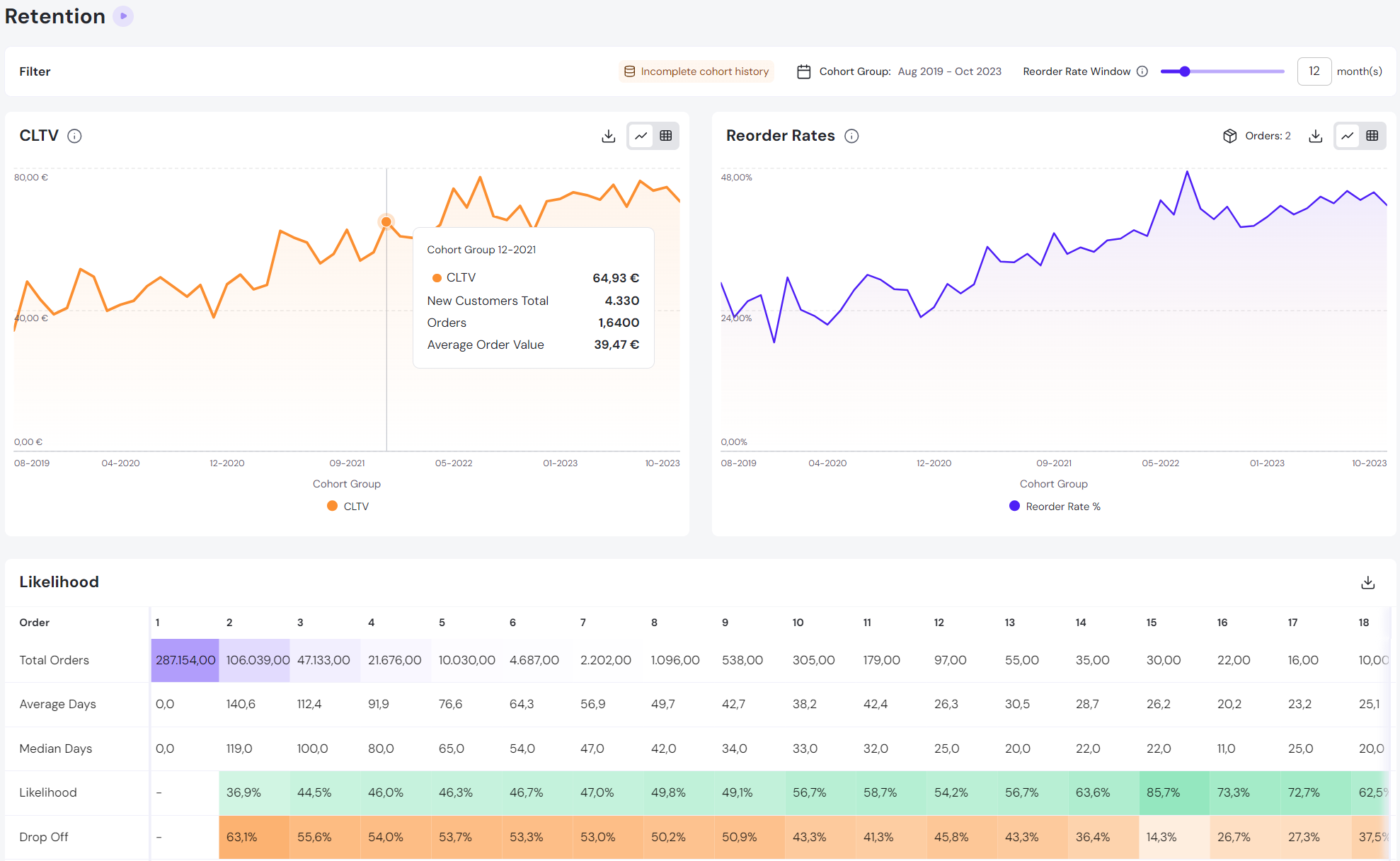Screen dimensions: 1400x861
Task: Click the Reorder Rate Window info icon
Action: [1142, 71]
